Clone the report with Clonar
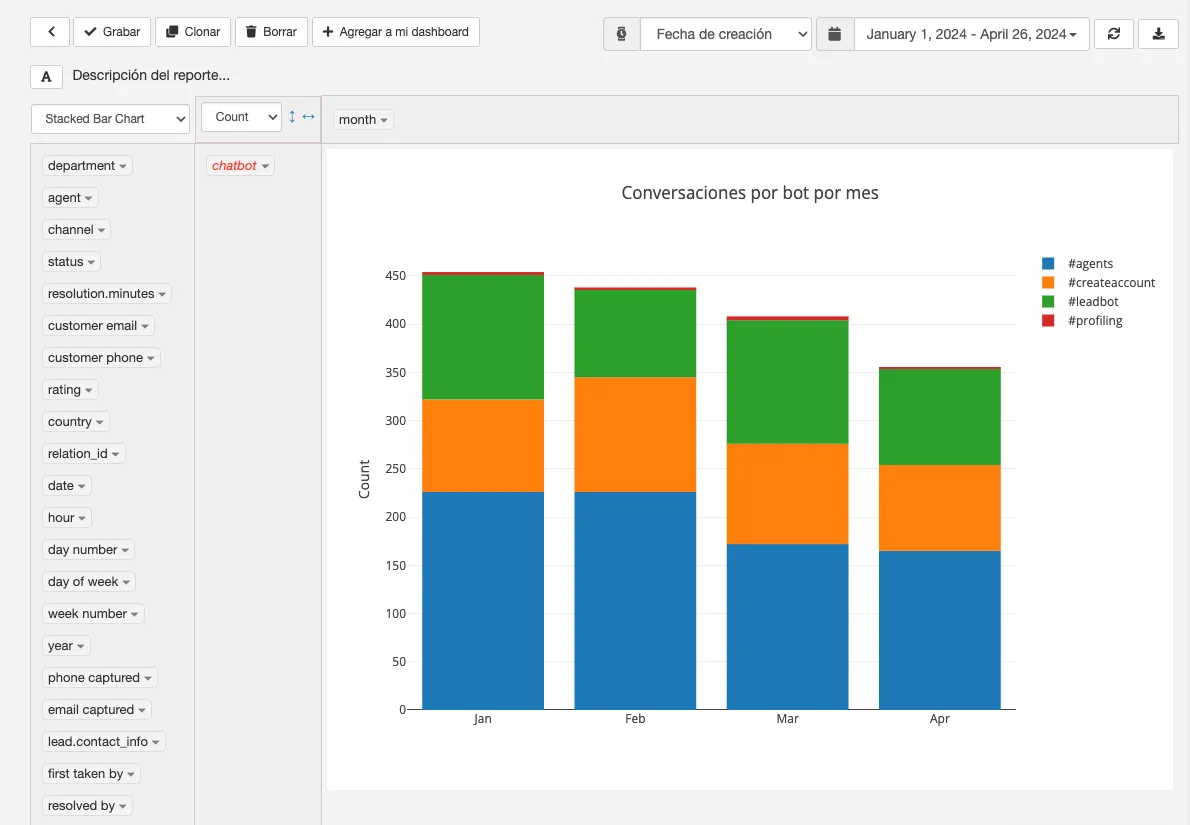Viewport: 1190px width, 825px height. (193, 32)
